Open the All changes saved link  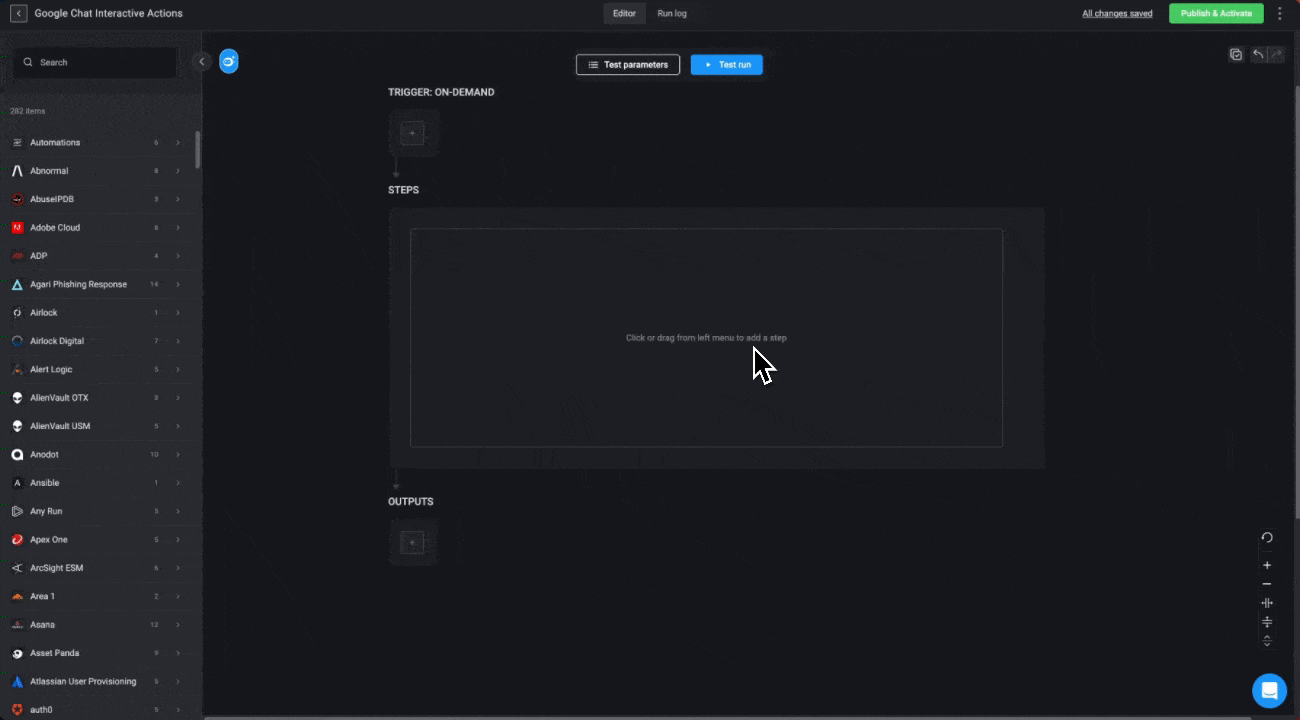pos(1117,14)
